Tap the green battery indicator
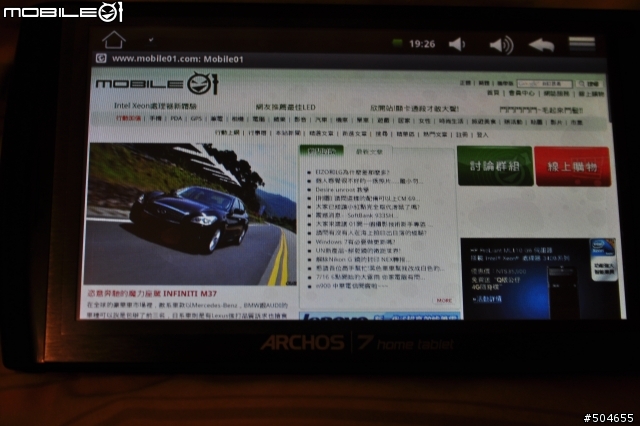This screenshot has width=640, height=426. click(x=397, y=42)
